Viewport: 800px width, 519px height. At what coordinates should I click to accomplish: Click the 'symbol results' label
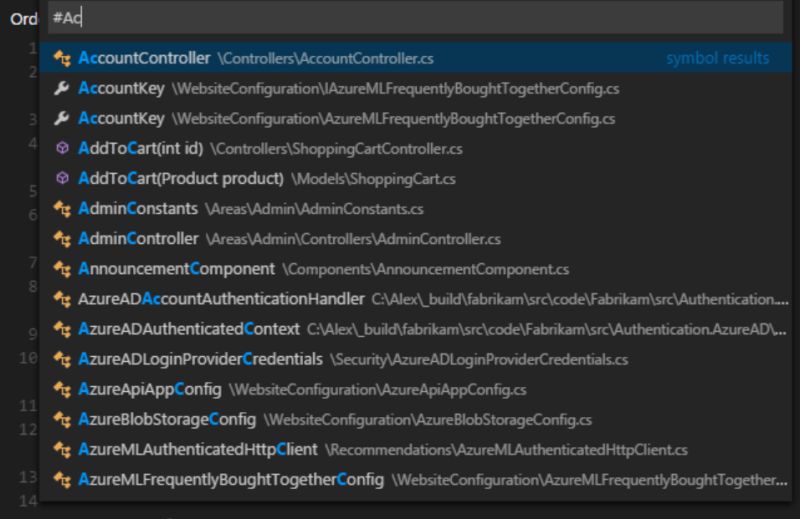coord(717,58)
